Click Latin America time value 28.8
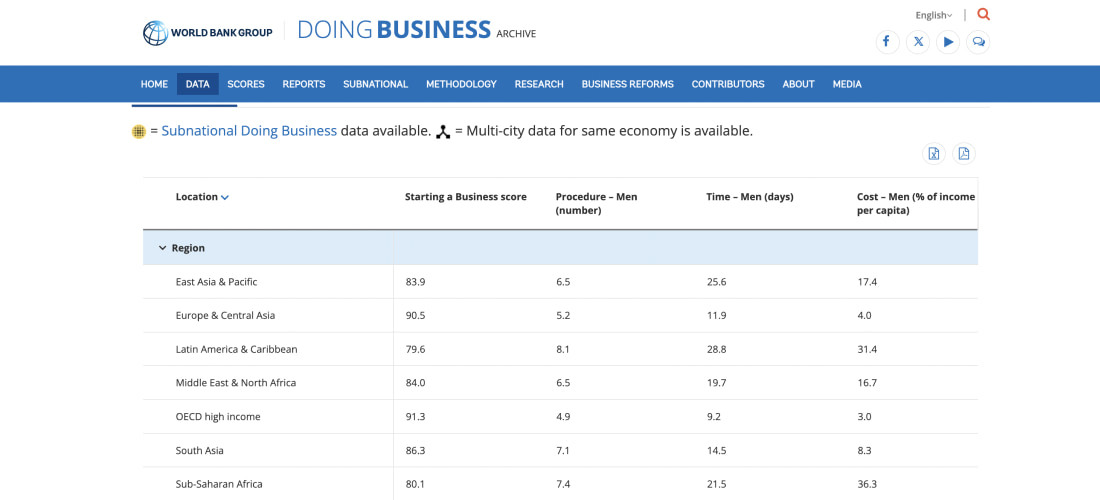This screenshot has width=1100, height=500. pyautogui.click(x=716, y=349)
